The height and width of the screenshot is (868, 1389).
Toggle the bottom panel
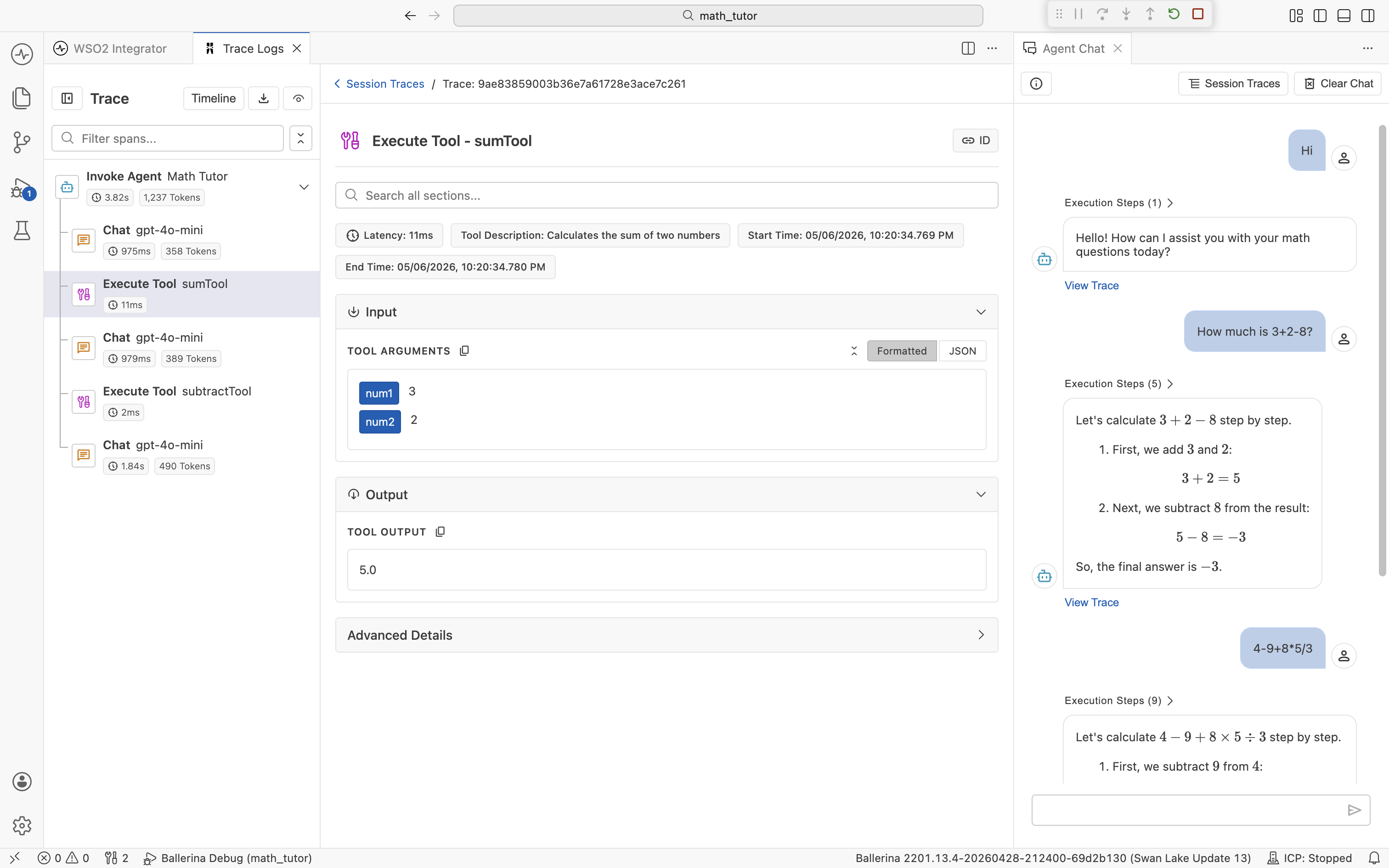click(x=1344, y=16)
